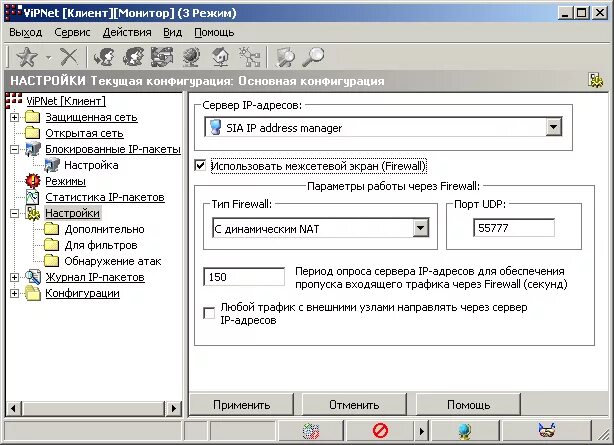
Task: Click the Отменить button
Action: 354,405
